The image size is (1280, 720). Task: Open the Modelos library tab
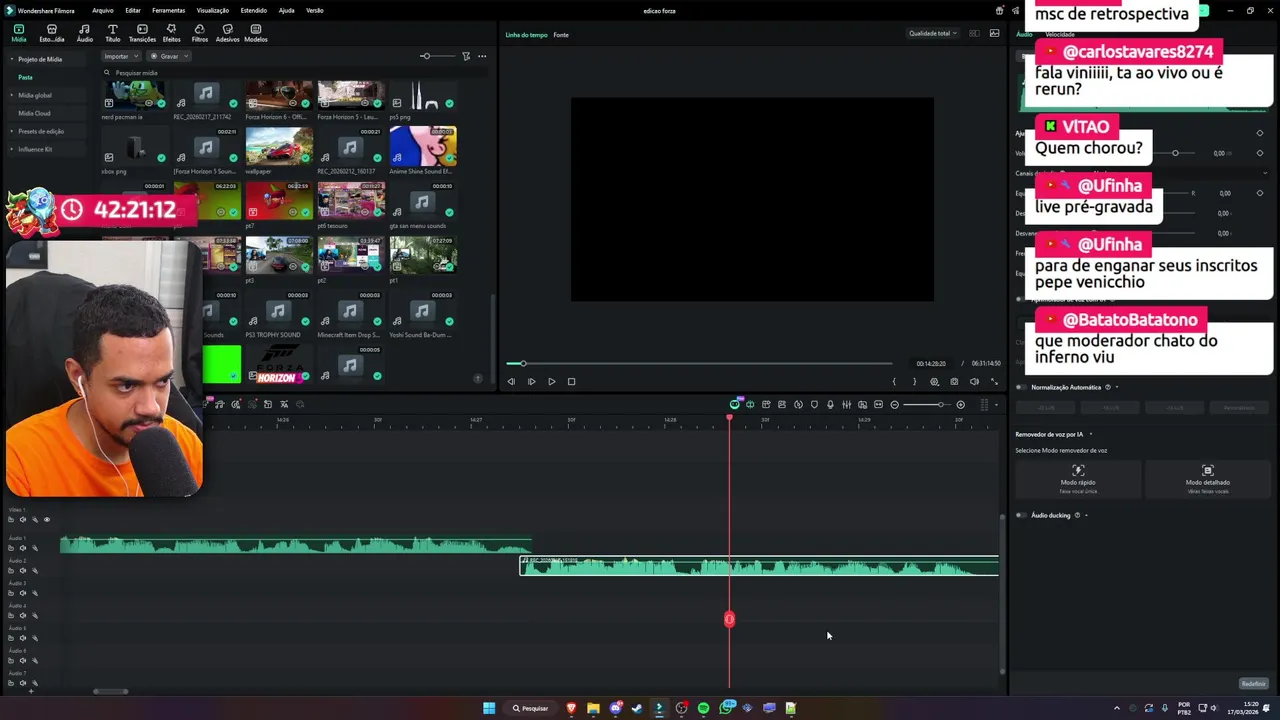pyautogui.click(x=256, y=33)
